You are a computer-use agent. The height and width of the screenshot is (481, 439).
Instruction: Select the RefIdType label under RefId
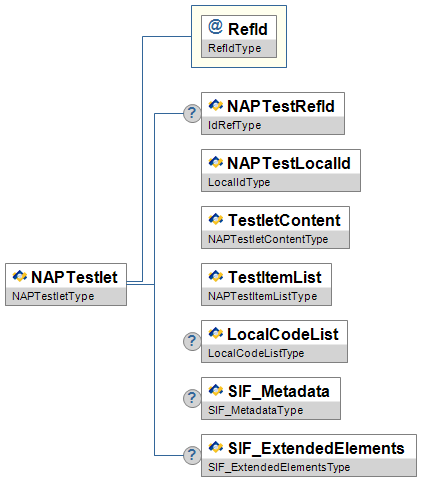[x=234, y=48]
